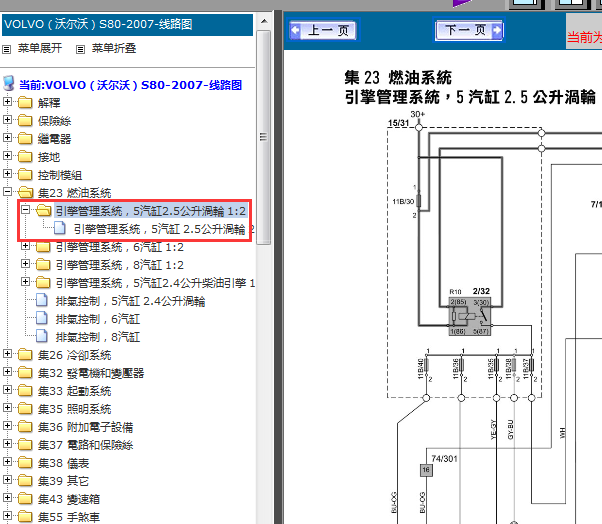
Task: Click the left arrow on 上一页 button
Action: [x=295, y=30]
